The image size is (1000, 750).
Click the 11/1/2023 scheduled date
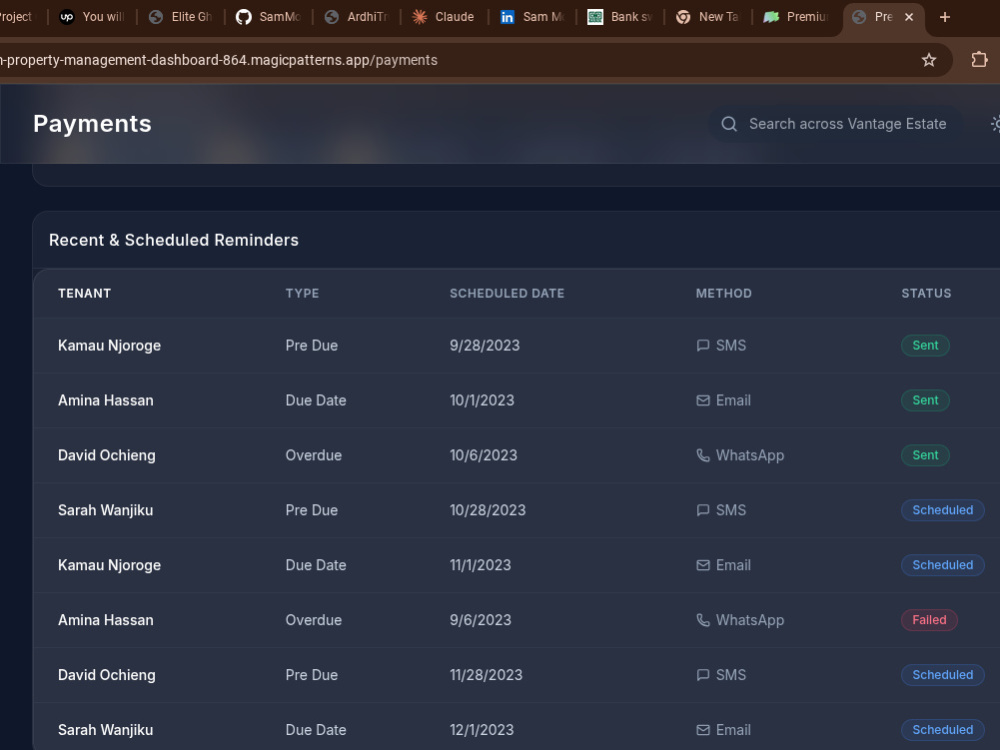[480, 565]
